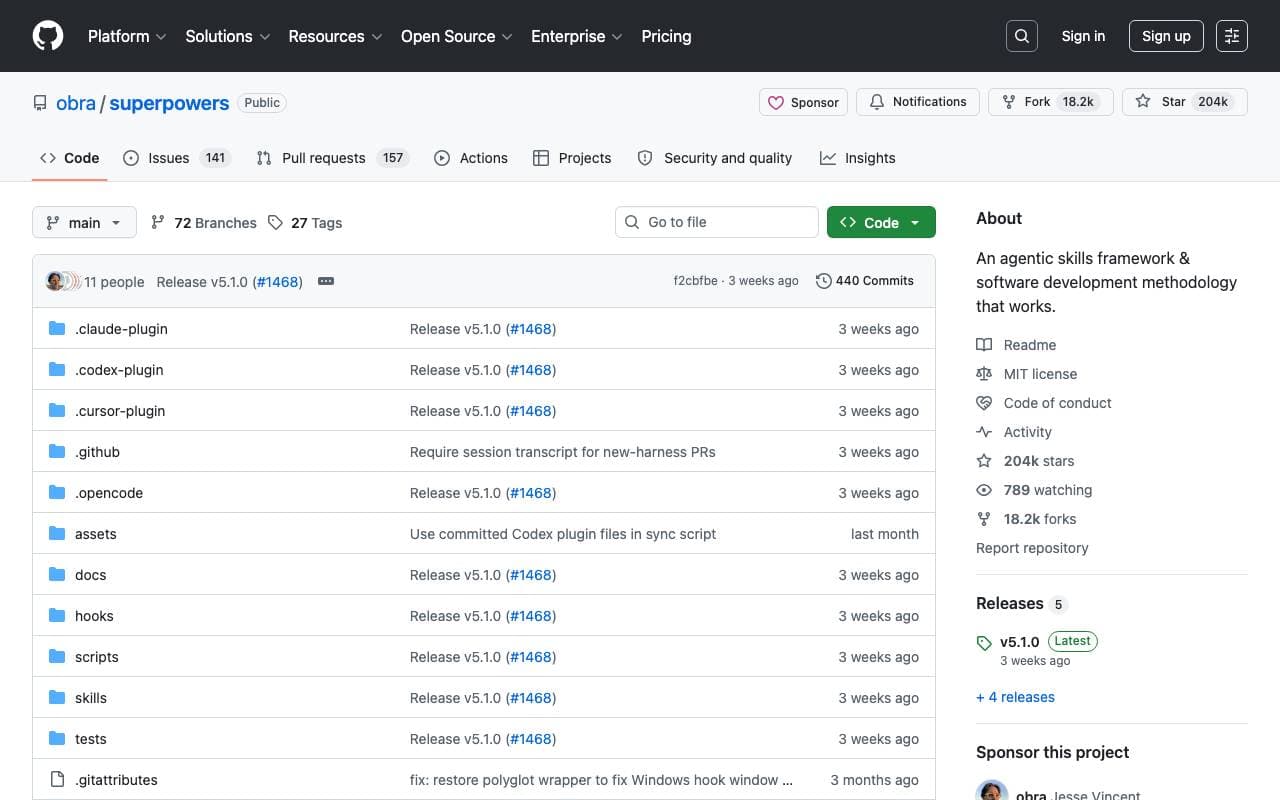The image size is (1280, 800).
Task: Open appearance settings icon beside Sign up
Action: pyautogui.click(x=1232, y=36)
